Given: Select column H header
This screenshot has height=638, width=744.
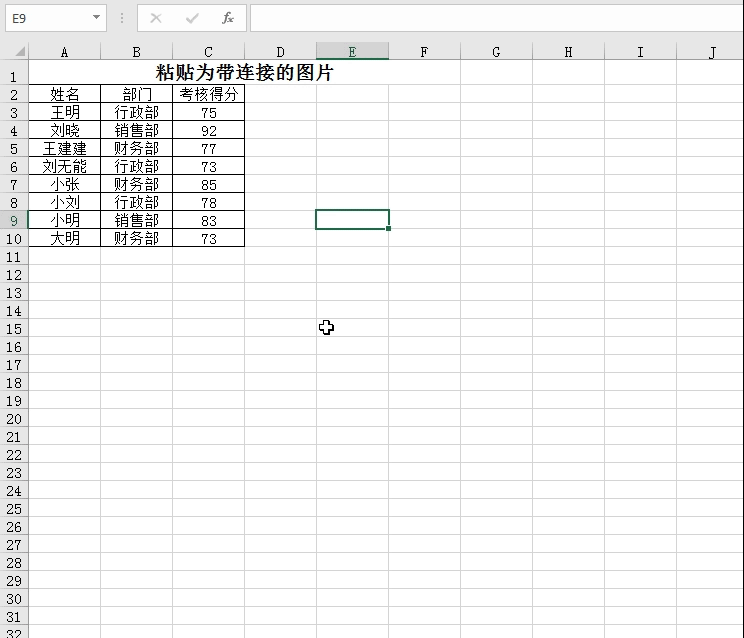Looking at the screenshot, I should click(x=568, y=52).
